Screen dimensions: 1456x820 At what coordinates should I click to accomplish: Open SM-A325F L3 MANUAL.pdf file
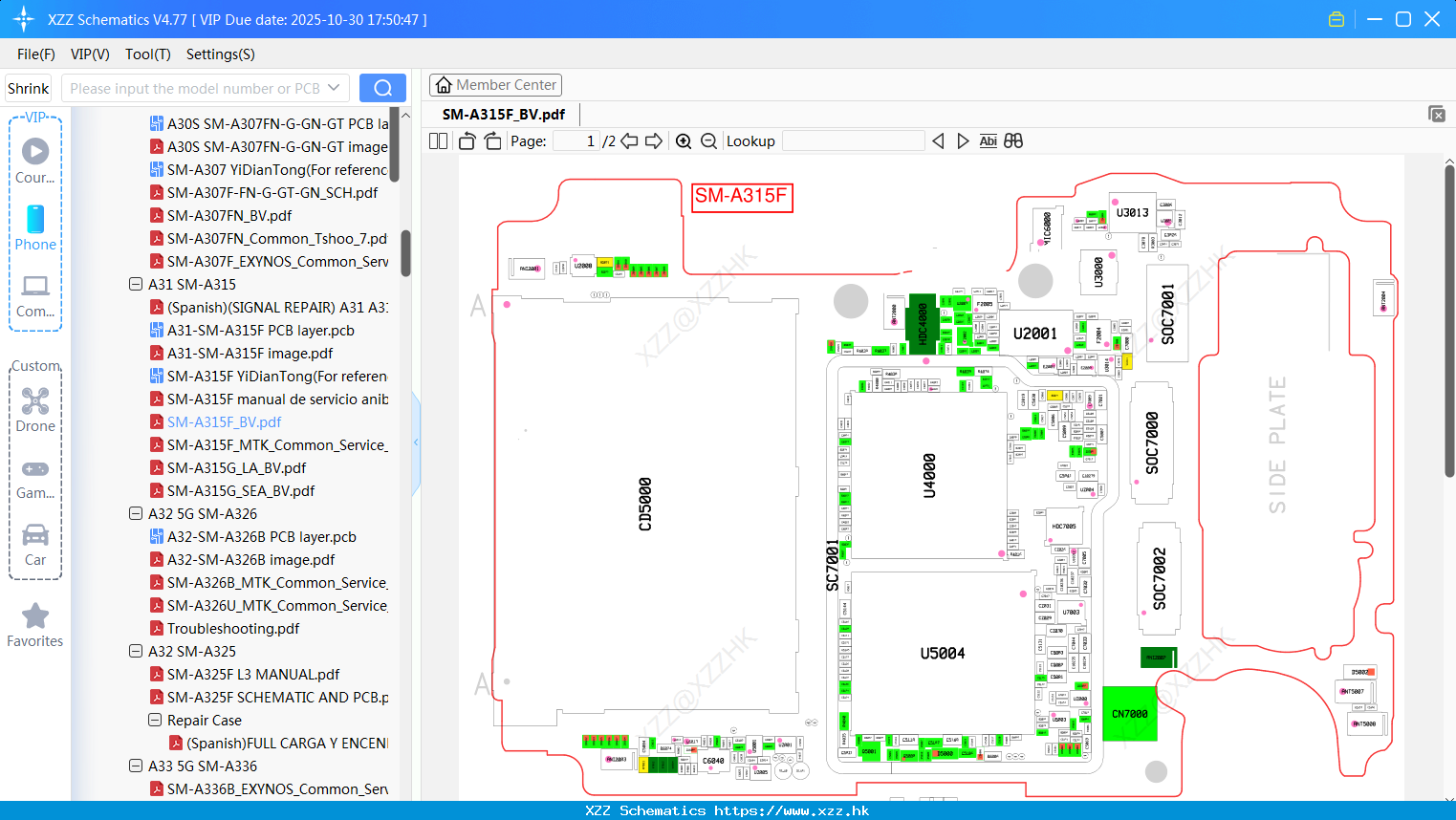tap(253, 675)
